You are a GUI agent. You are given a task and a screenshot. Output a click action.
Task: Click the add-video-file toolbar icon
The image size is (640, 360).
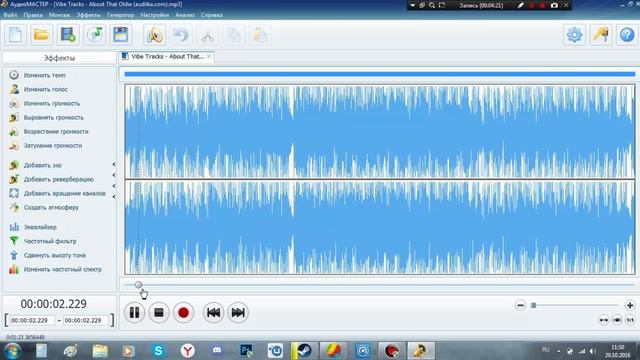click(68, 35)
